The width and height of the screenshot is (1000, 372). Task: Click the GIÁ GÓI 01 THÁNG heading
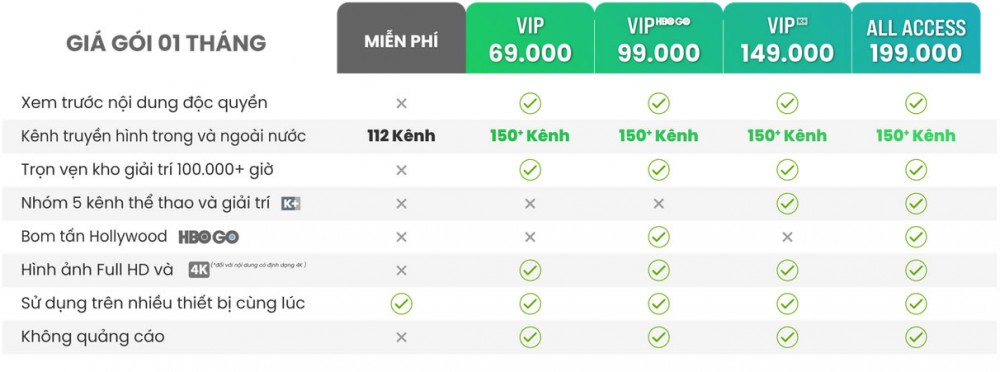pyautogui.click(x=166, y=43)
